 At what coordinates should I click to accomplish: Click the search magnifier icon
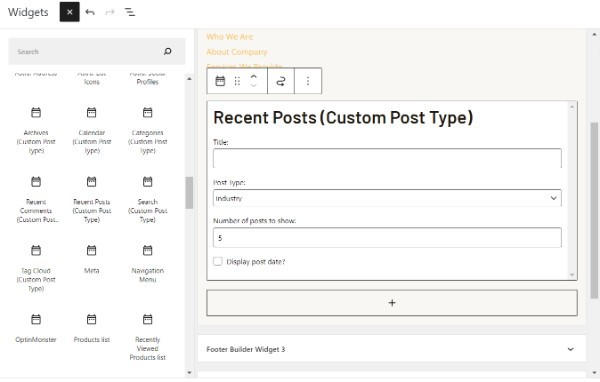pyautogui.click(x=168, y=51)
